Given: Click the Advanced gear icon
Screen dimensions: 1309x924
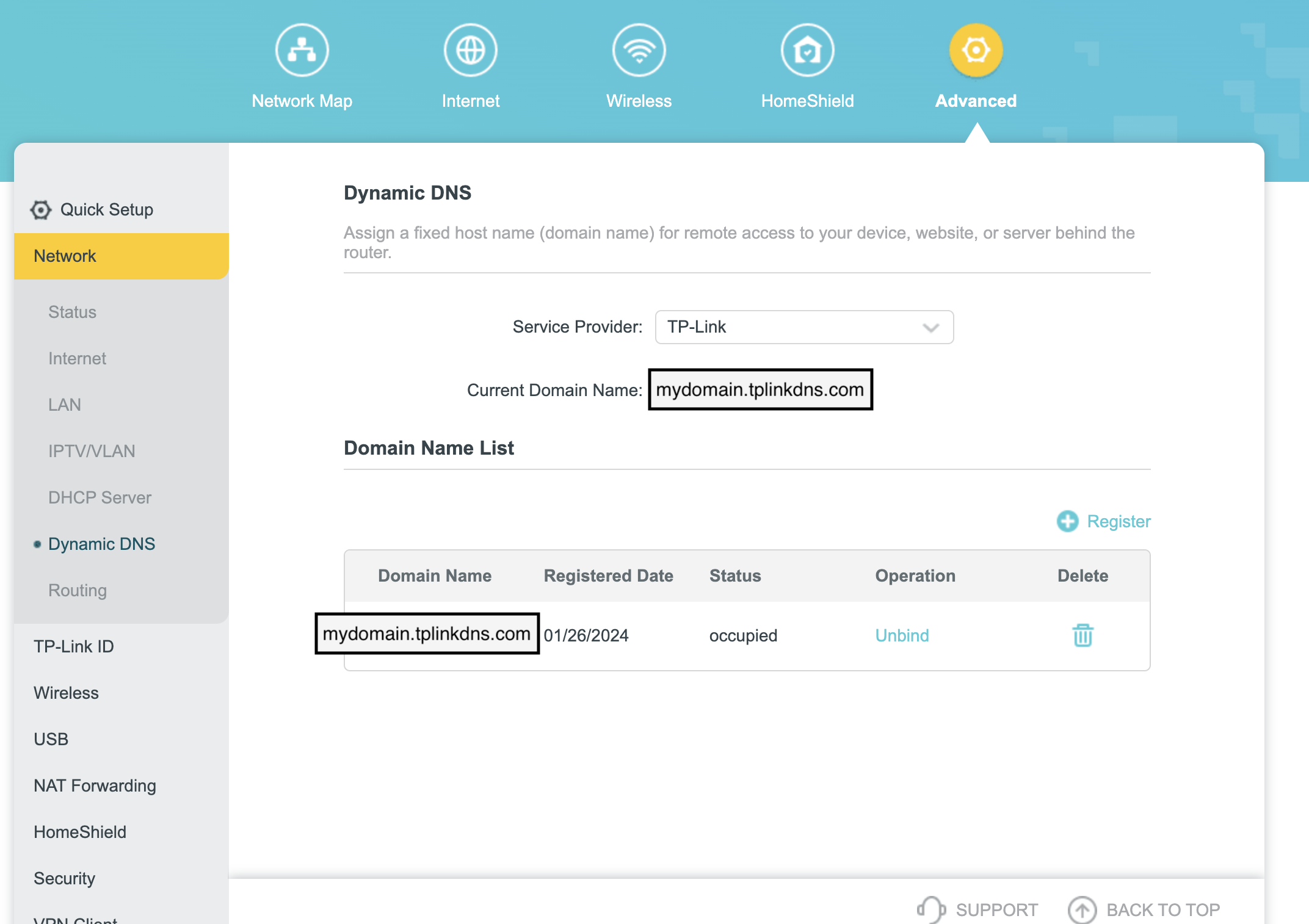Looking at the screenshot, I should coord(976,50).
